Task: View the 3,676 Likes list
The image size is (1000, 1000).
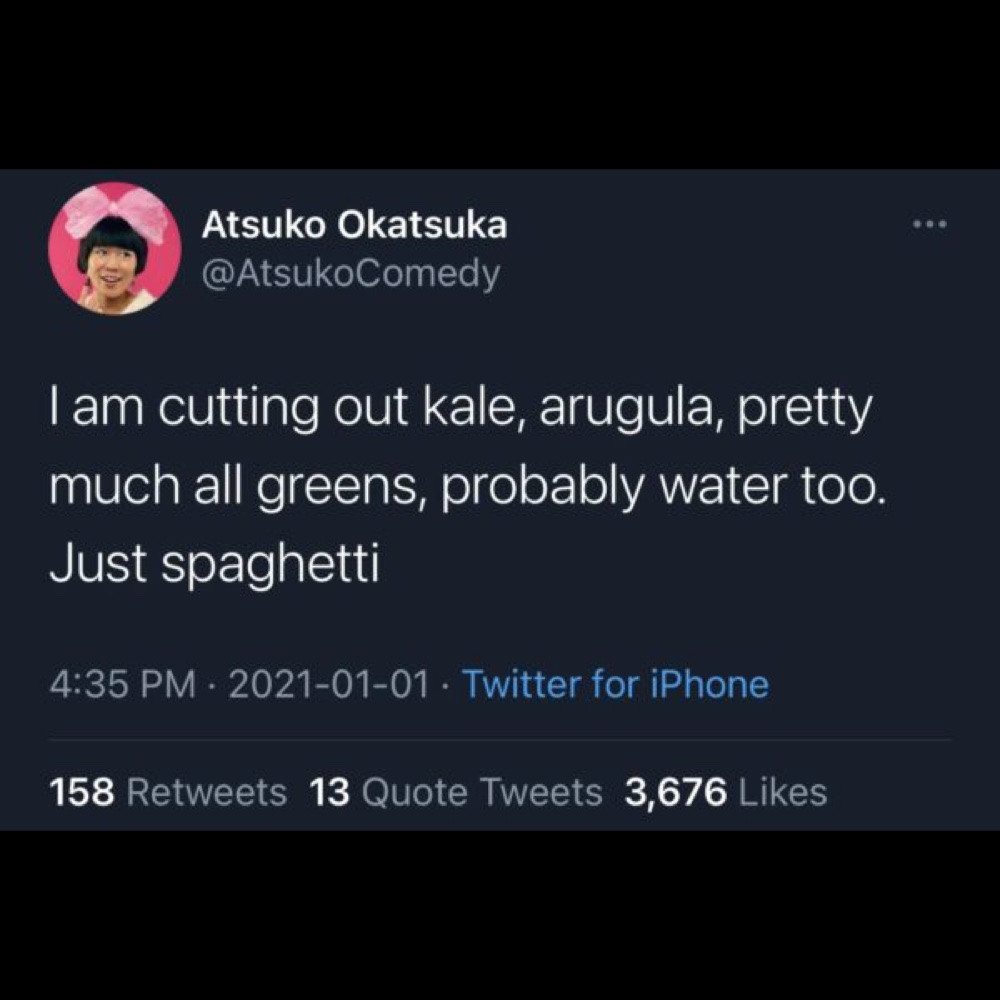Action: (726, 792)
